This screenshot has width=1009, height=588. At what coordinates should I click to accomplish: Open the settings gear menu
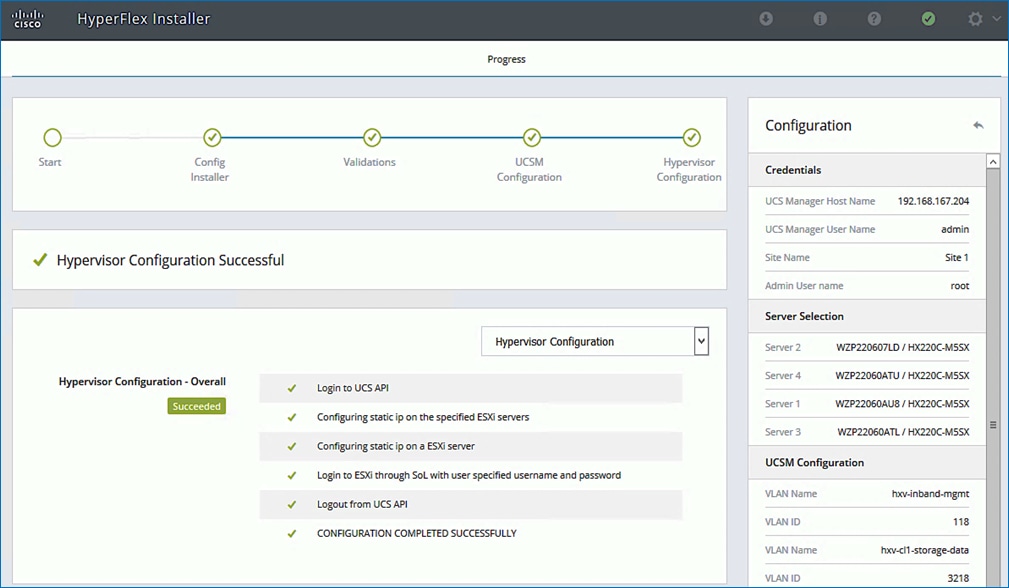point(976,19)
